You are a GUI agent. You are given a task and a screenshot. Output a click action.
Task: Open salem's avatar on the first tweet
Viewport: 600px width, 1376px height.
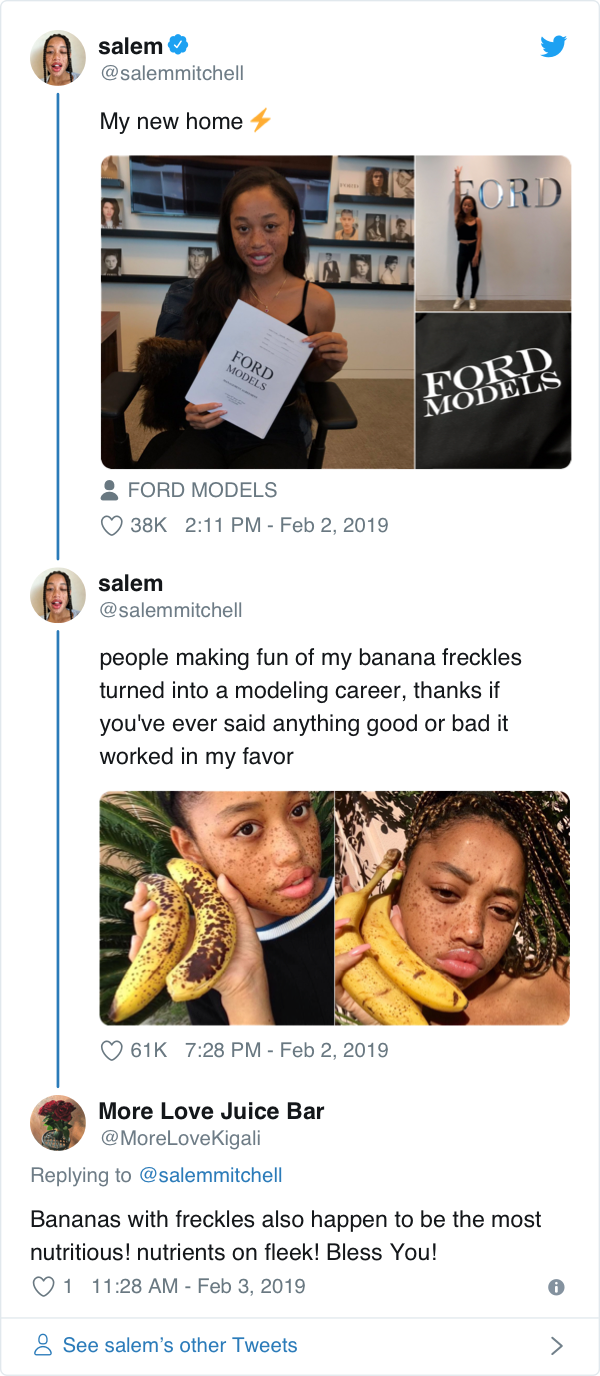pyautogui.click(x=58, y=58)
